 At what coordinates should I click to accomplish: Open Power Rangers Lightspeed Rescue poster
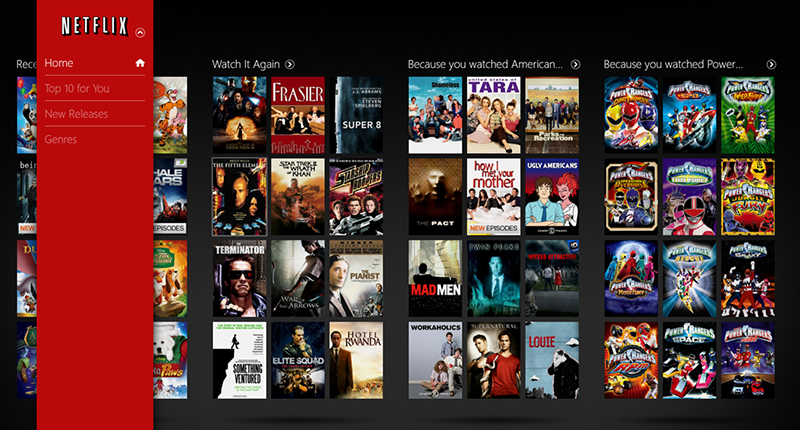click(690, 279)
